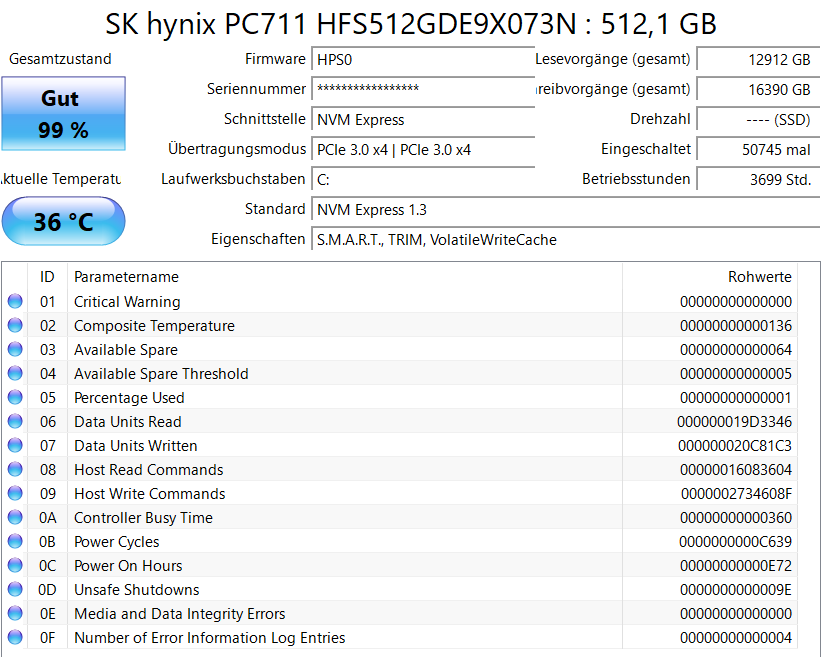Image resolution: width=822 pixels, height=657 pixels.
Task: Select the Power On Hours row name
Action: click(x=128, y=566)
